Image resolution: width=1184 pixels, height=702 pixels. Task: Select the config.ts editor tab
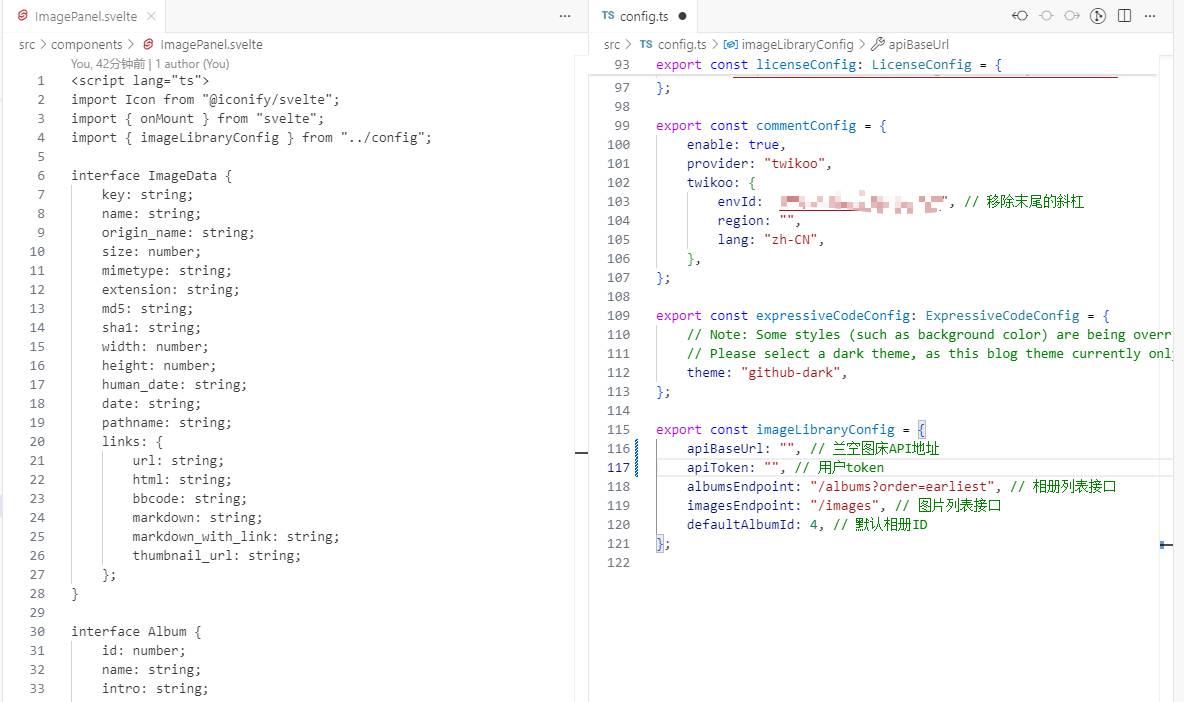tap(643, 16)
